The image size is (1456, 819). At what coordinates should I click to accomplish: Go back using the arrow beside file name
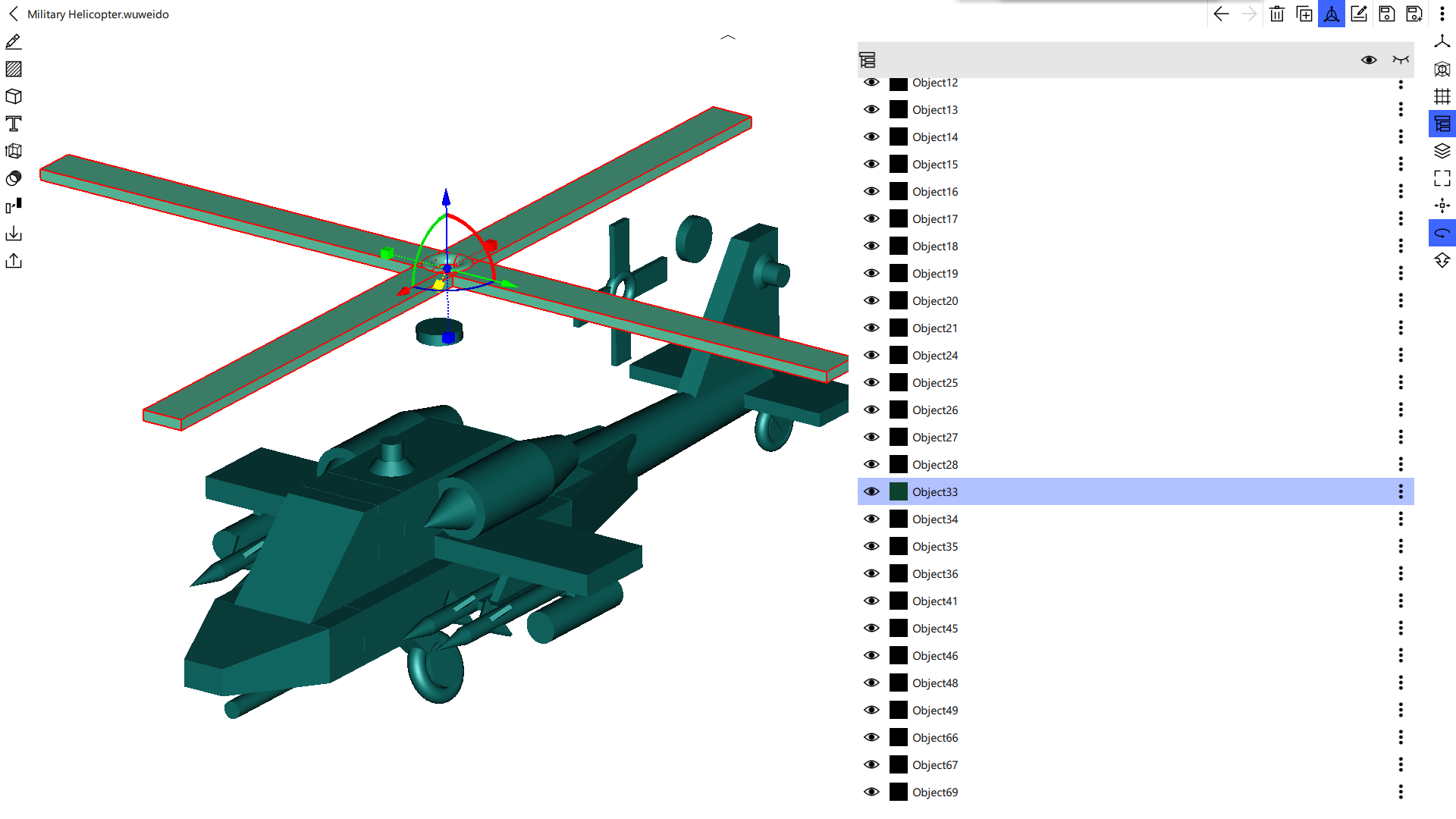tap(14, 14)
